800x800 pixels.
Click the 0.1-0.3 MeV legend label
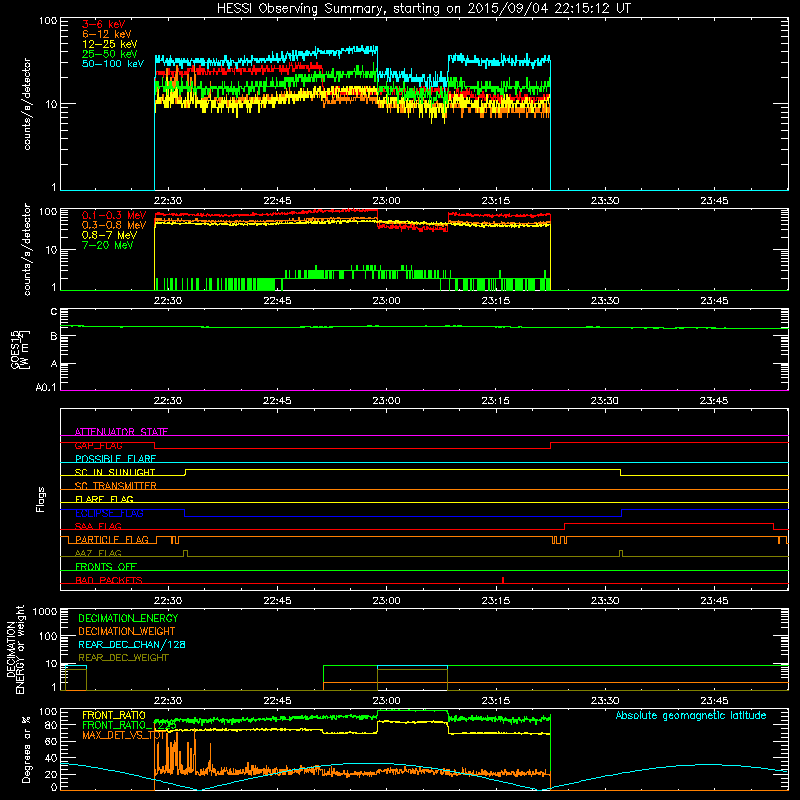pyautogui.click(x=114, y=215)
